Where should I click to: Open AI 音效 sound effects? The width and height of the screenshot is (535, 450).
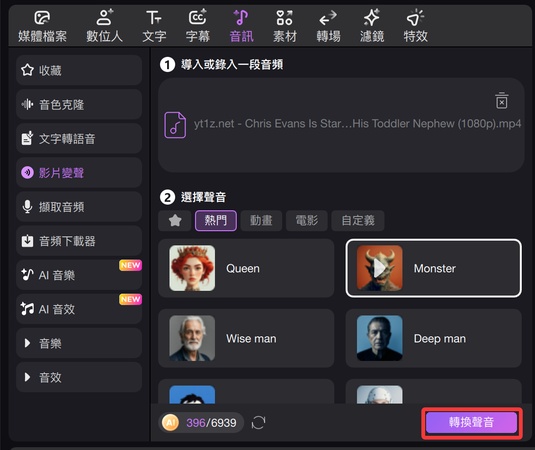click(79, 309)
